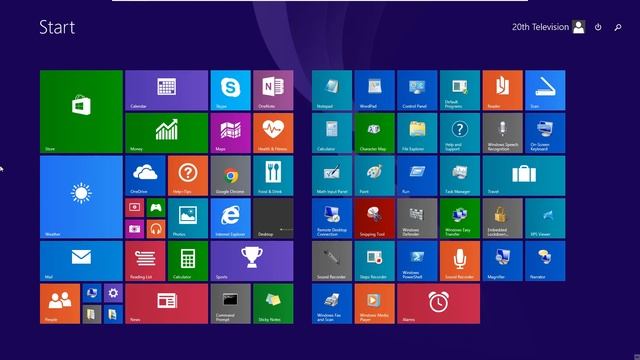Open the Run tile
Viewport: 640px width, 360px height.
click(x=417, y=176)
